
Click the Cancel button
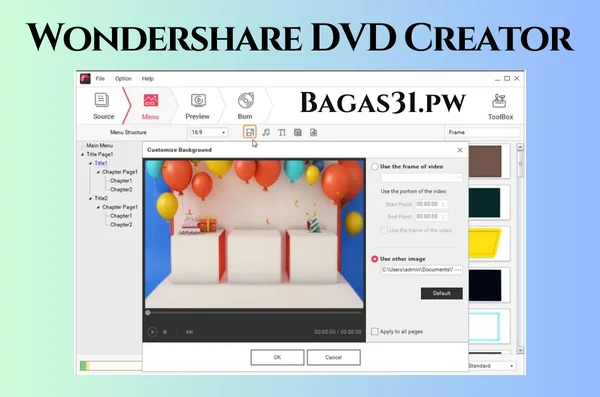click(x=334, y=357)
